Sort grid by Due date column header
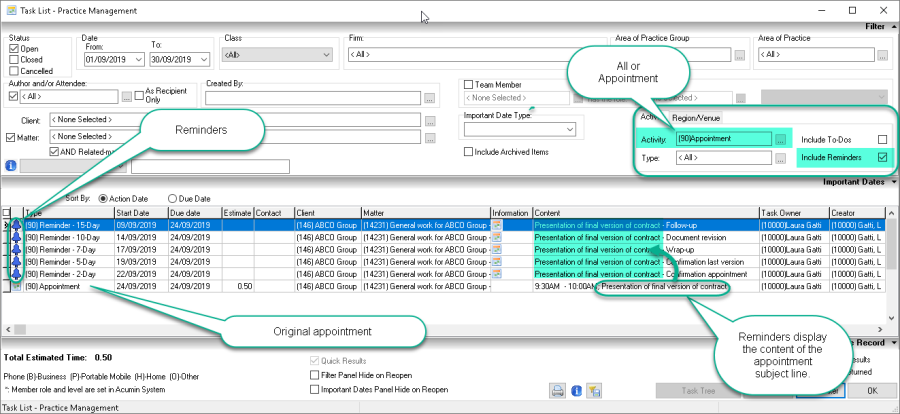900x414 pixels. point(195,213)
